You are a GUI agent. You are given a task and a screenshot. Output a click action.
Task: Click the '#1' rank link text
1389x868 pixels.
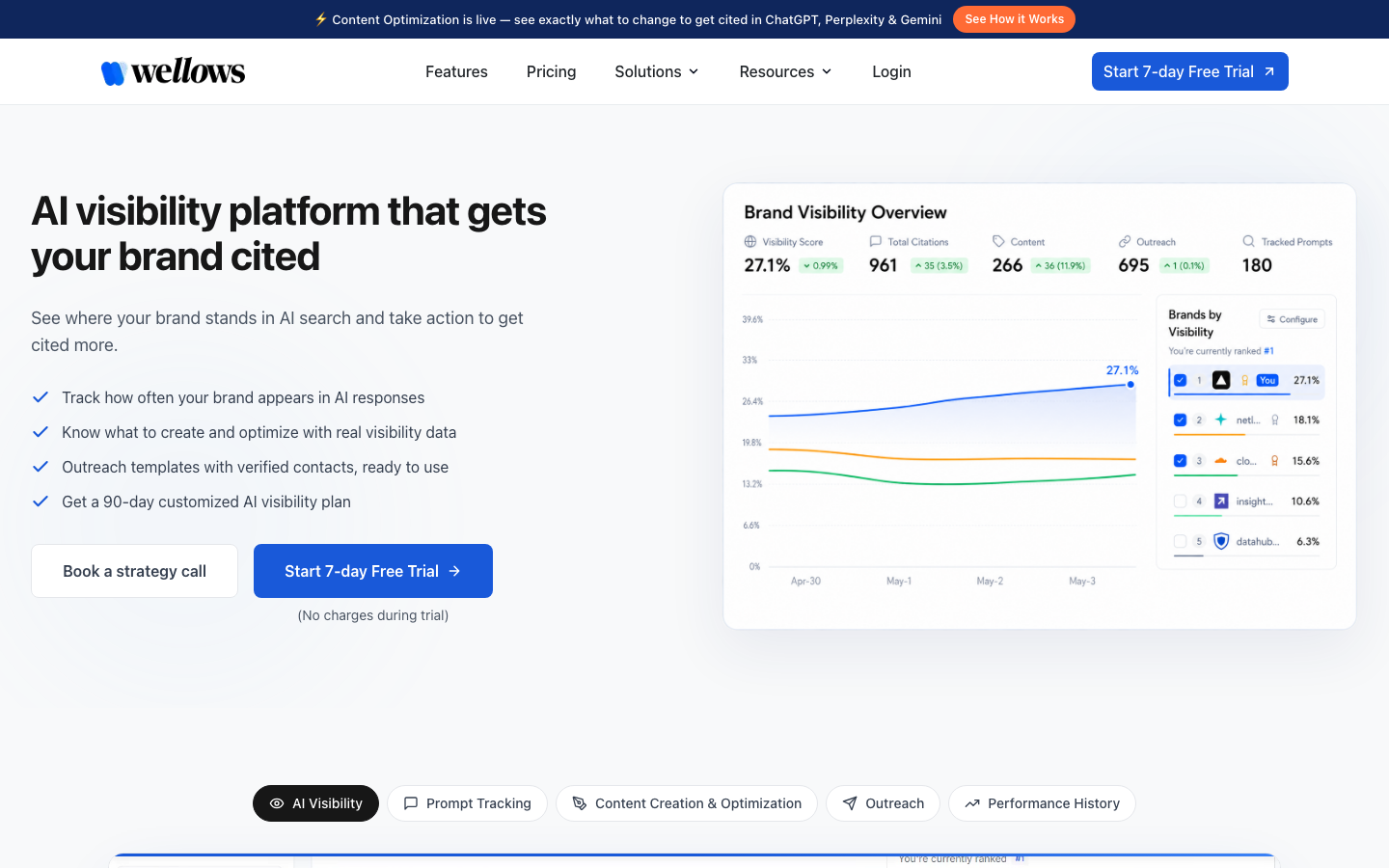[x=1269, y=351]
